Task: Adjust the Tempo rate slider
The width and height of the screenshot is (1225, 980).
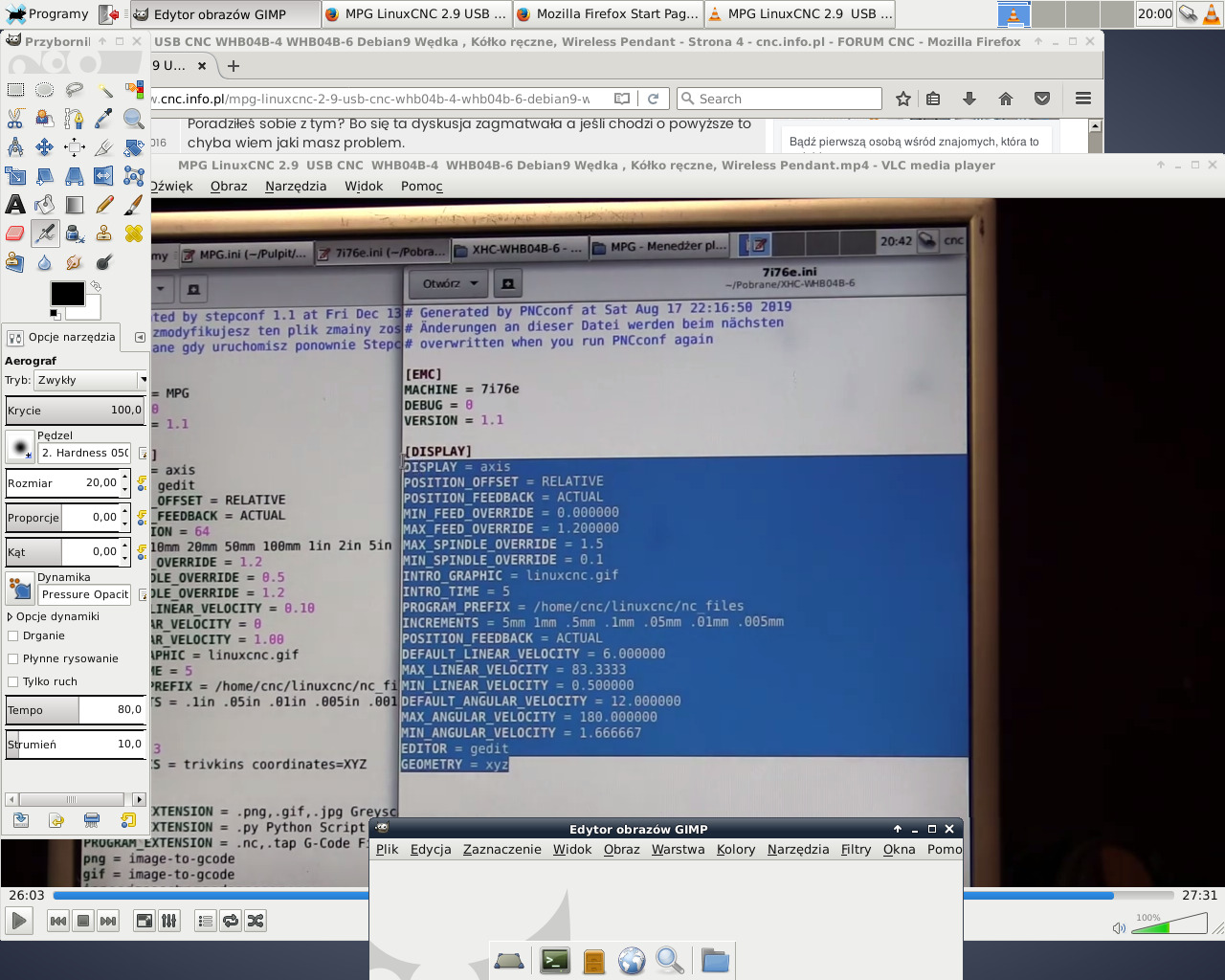Action: 75,709
